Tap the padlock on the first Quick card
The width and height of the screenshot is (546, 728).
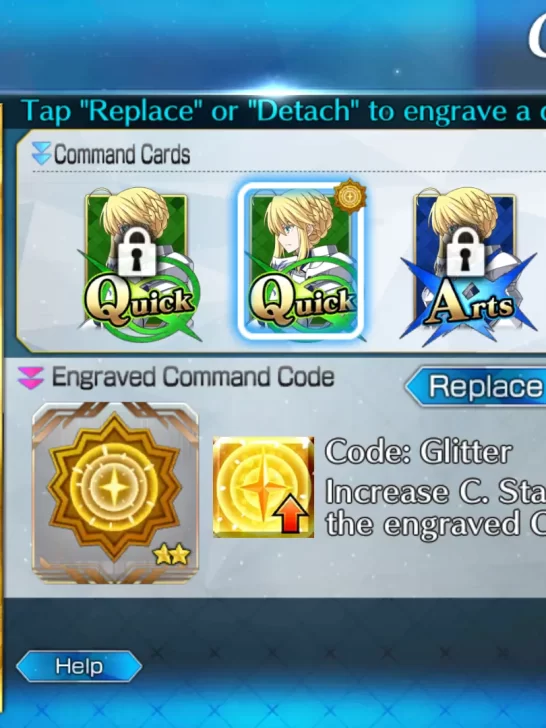pyautogui.click(x=136, y=253)
